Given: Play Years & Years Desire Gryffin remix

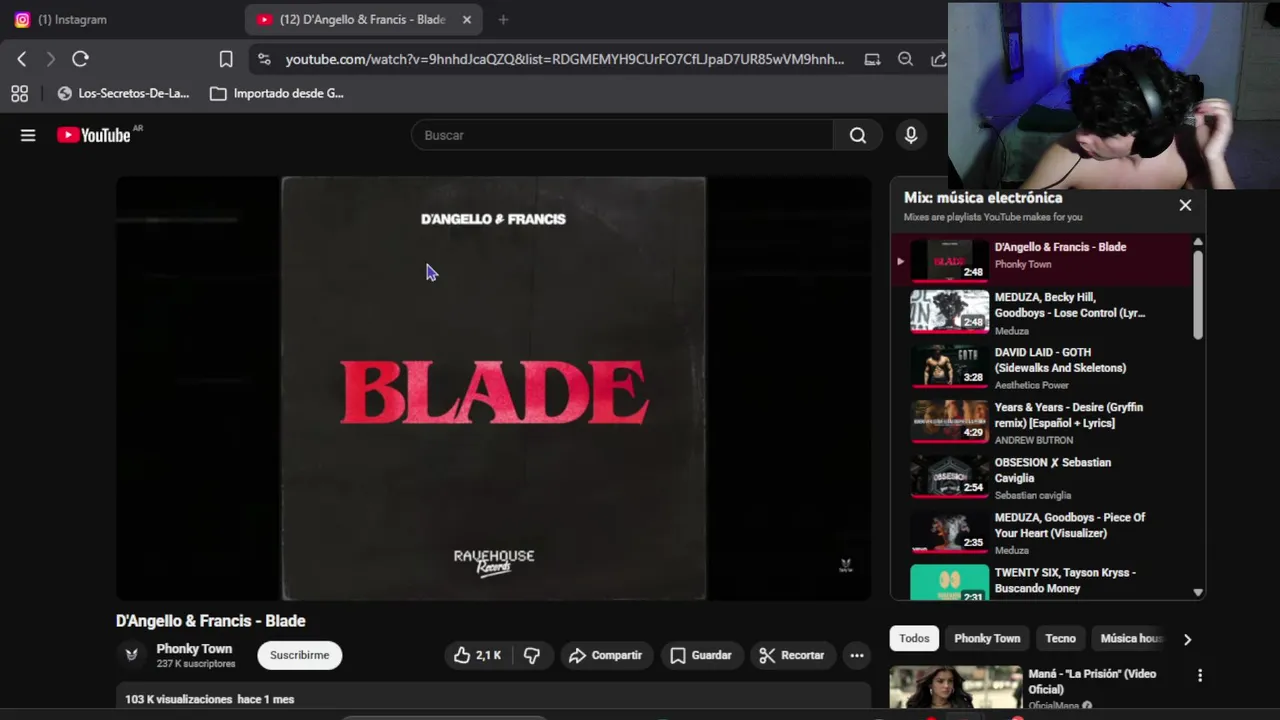Looking at the screenshot, I should pos(1040,423).
